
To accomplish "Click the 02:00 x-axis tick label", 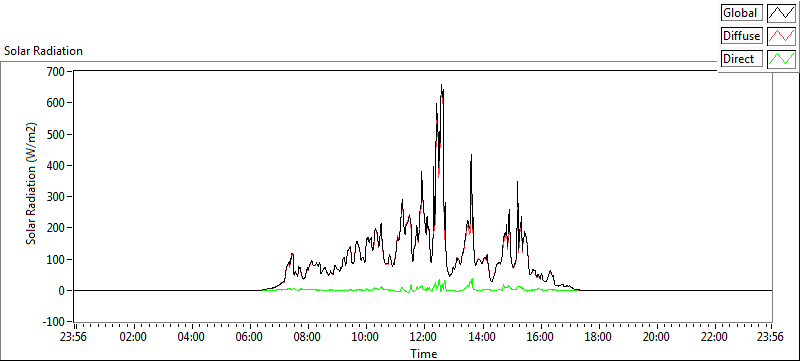I will tap(134, 337).
